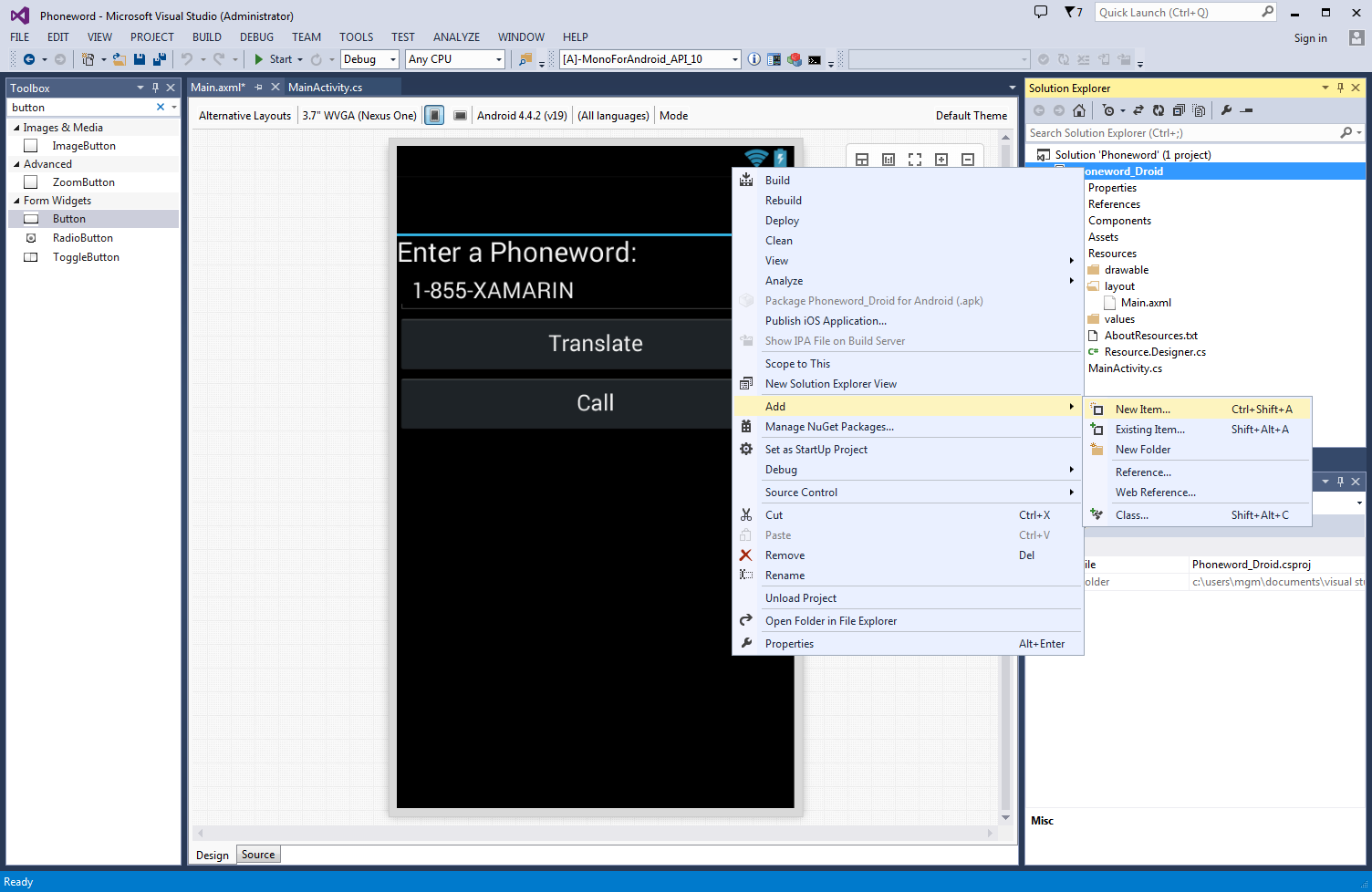Click Collapse All icon in Solution Explorer

coord(1179,110)
